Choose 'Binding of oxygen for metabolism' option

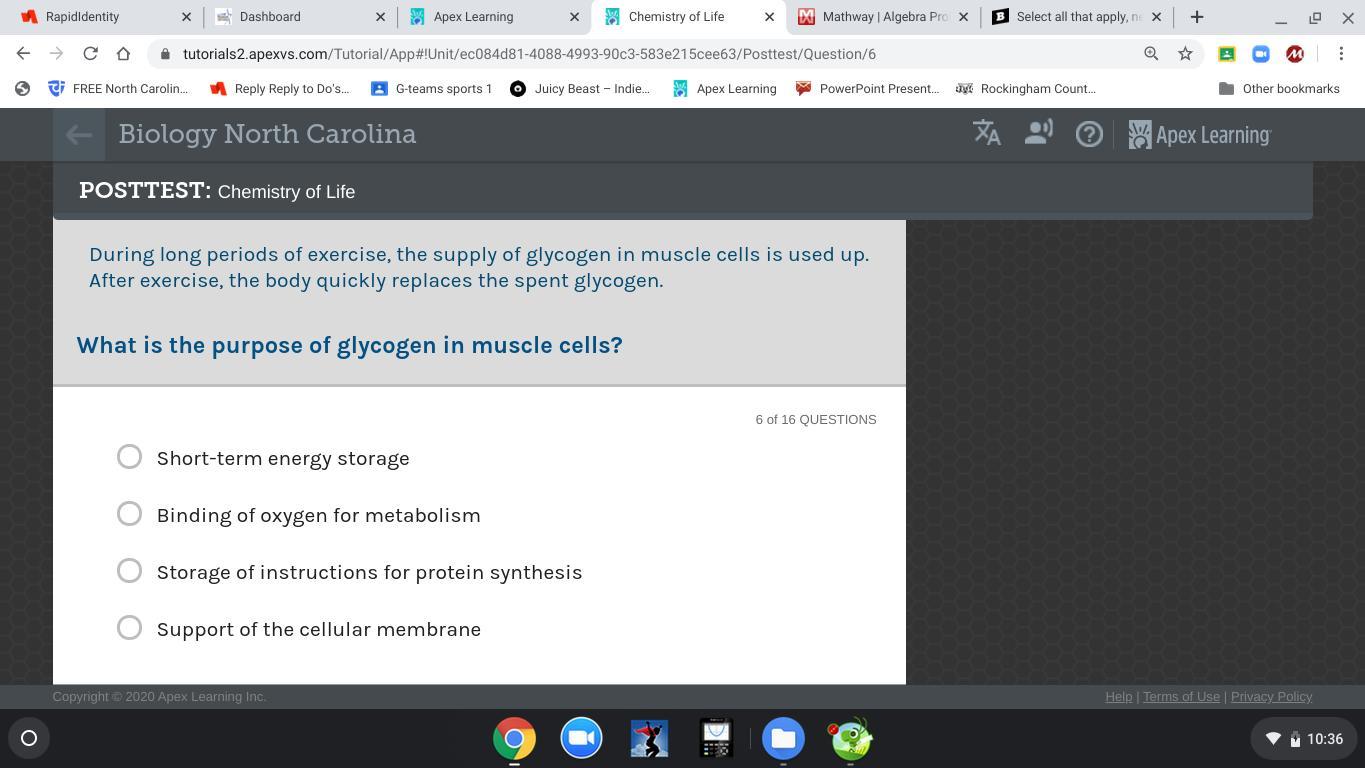pos(129,514)
